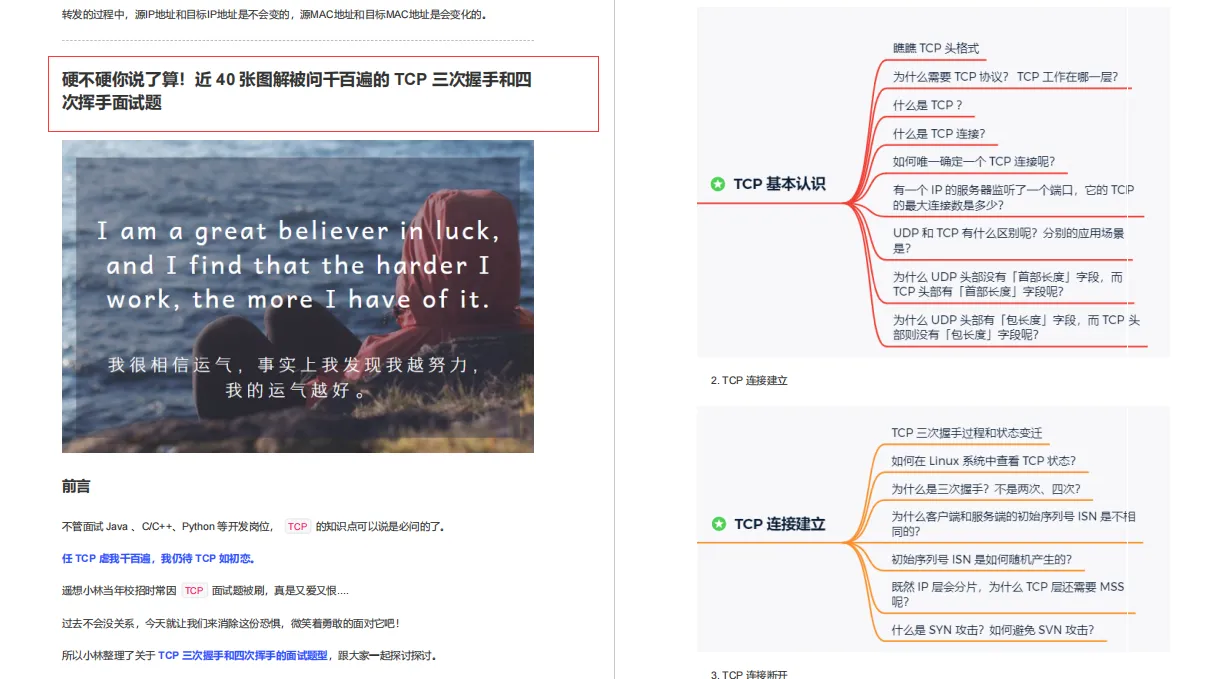Select the node 什么是 TCP？
Viewport: 1212px width, 679px height.
pyautogui.click(x=927, y=105)
